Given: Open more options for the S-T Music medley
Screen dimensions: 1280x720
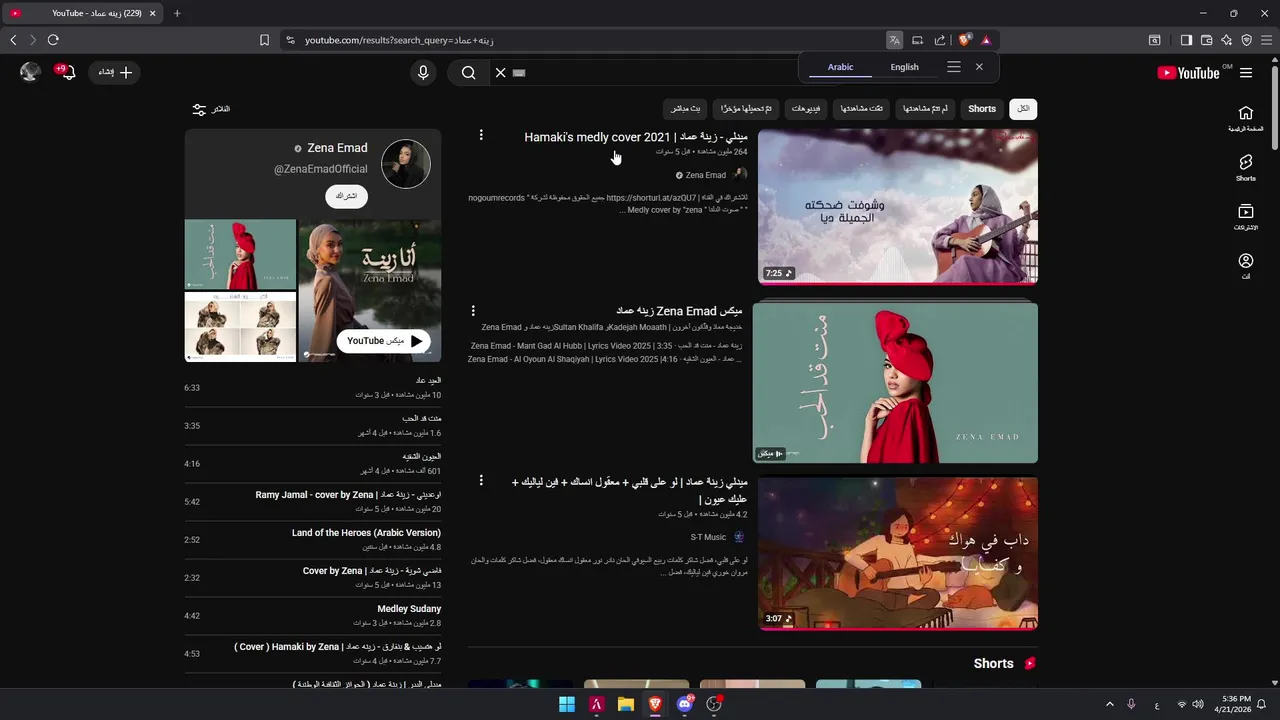Looking at the screenshot, I should click(481, 481).
